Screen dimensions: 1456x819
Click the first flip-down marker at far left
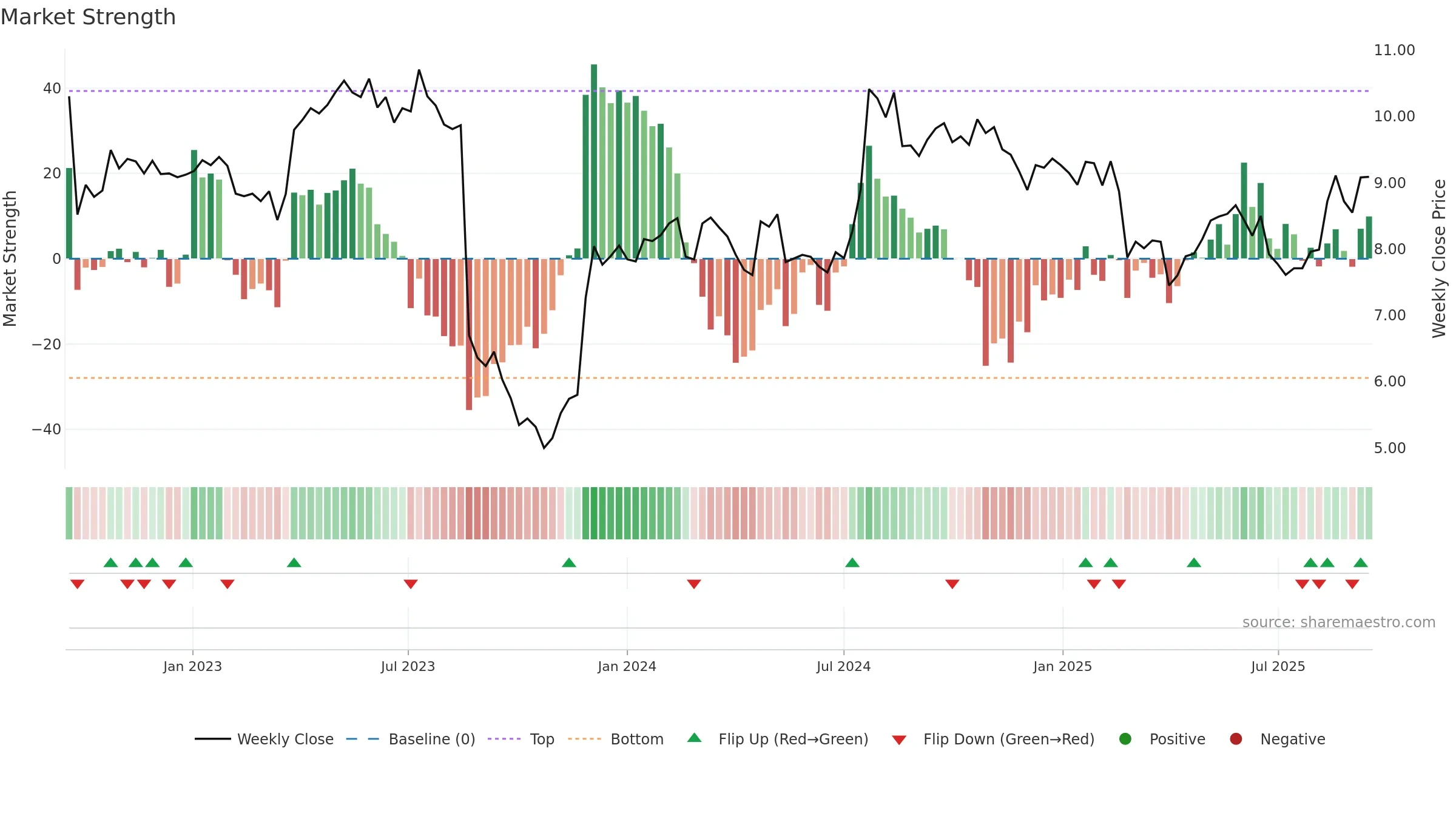tap(77, 584)
